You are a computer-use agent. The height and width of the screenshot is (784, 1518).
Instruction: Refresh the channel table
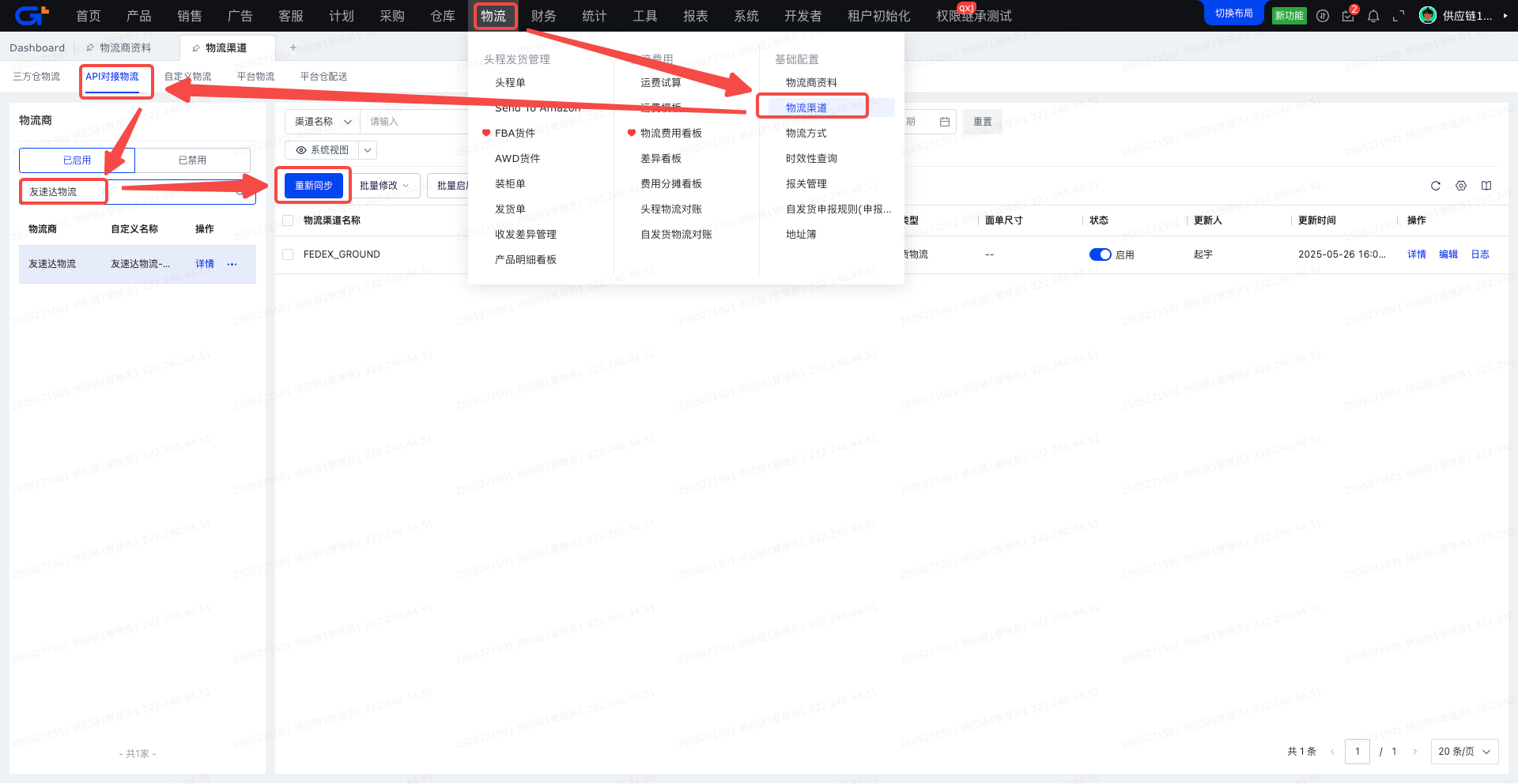1436,186
